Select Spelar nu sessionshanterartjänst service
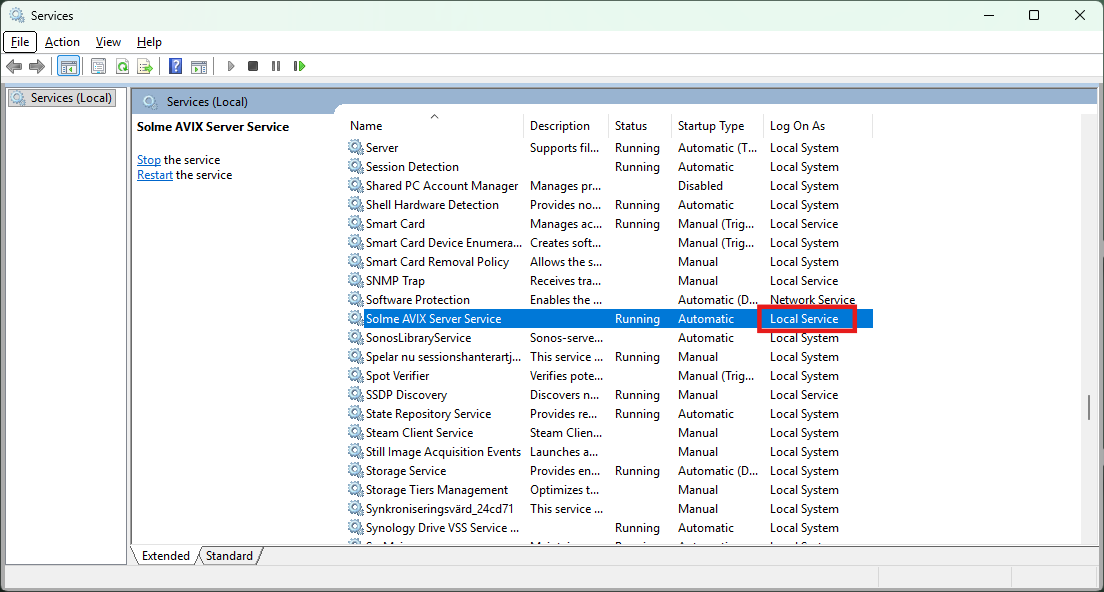 444,356
